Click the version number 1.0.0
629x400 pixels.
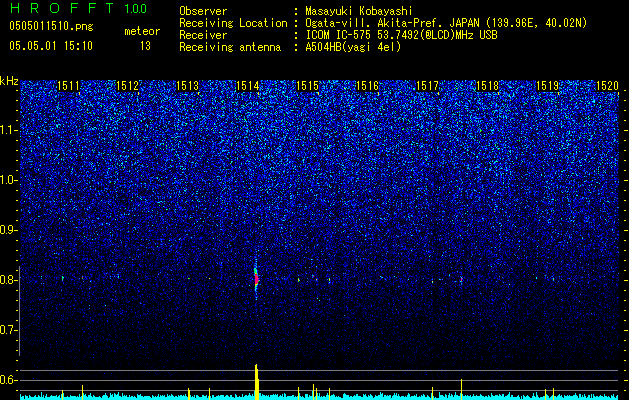(135, 9)
